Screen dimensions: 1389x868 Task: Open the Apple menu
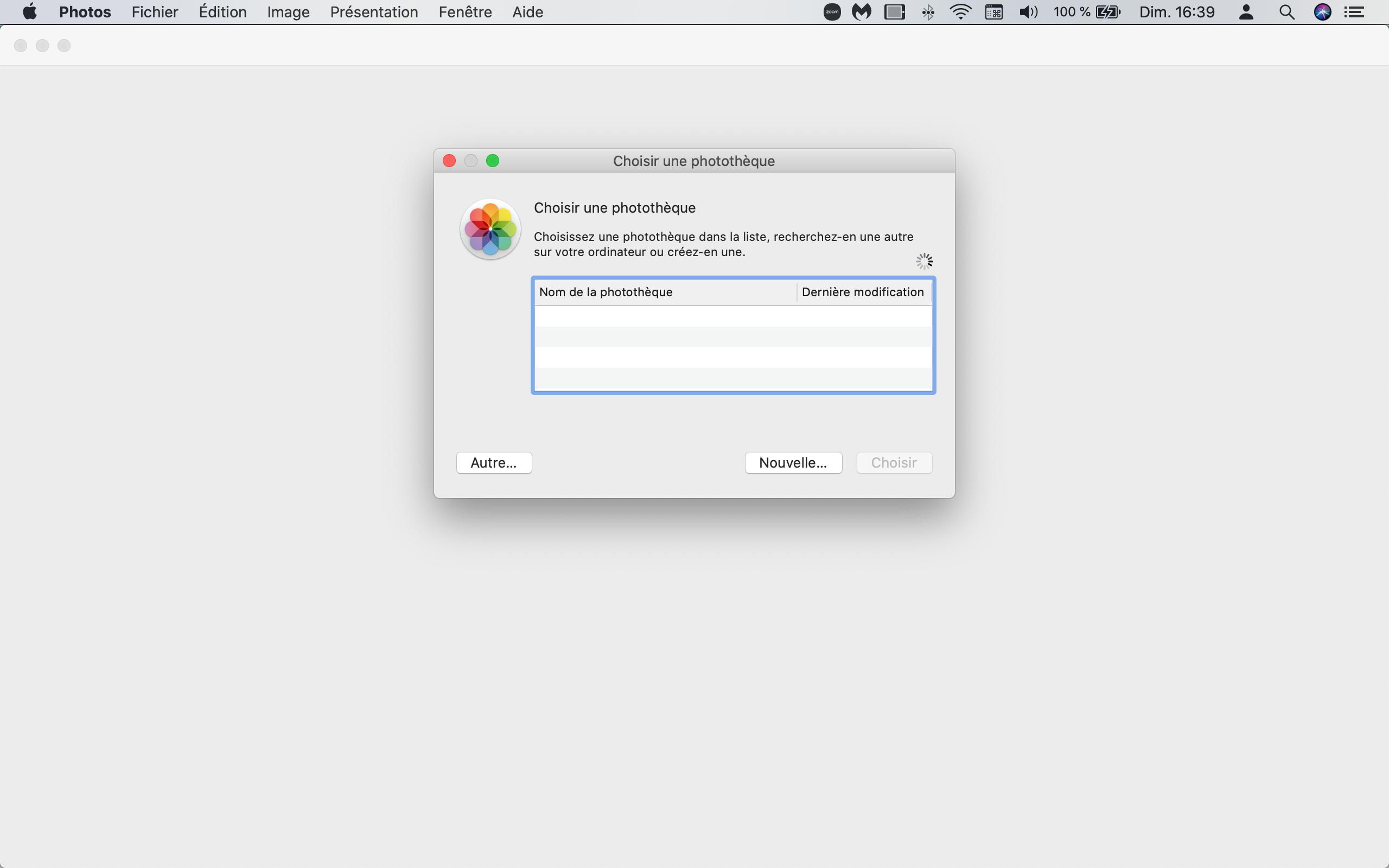click(x=29, y=12)
